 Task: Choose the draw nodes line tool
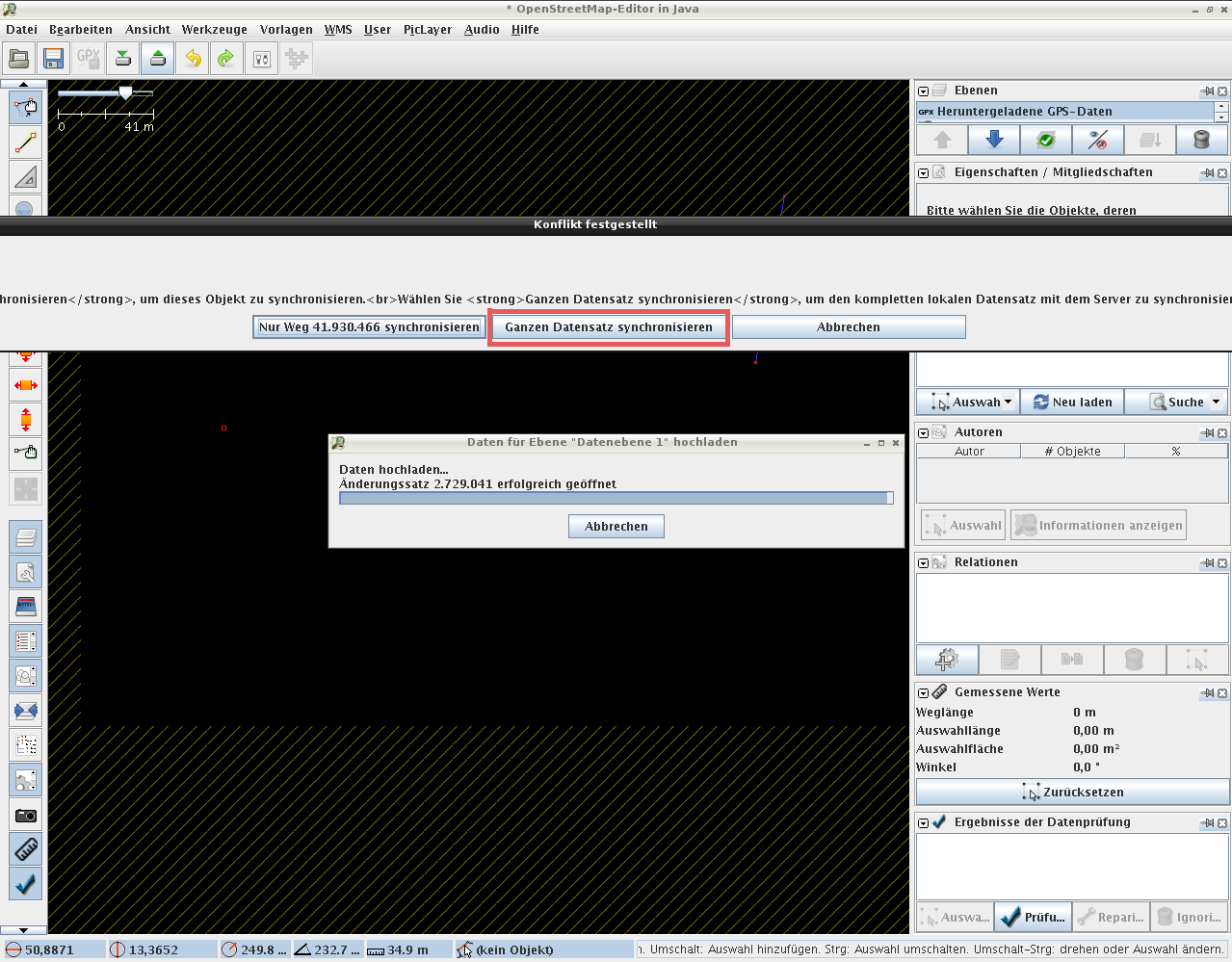(x=26, y=143)
